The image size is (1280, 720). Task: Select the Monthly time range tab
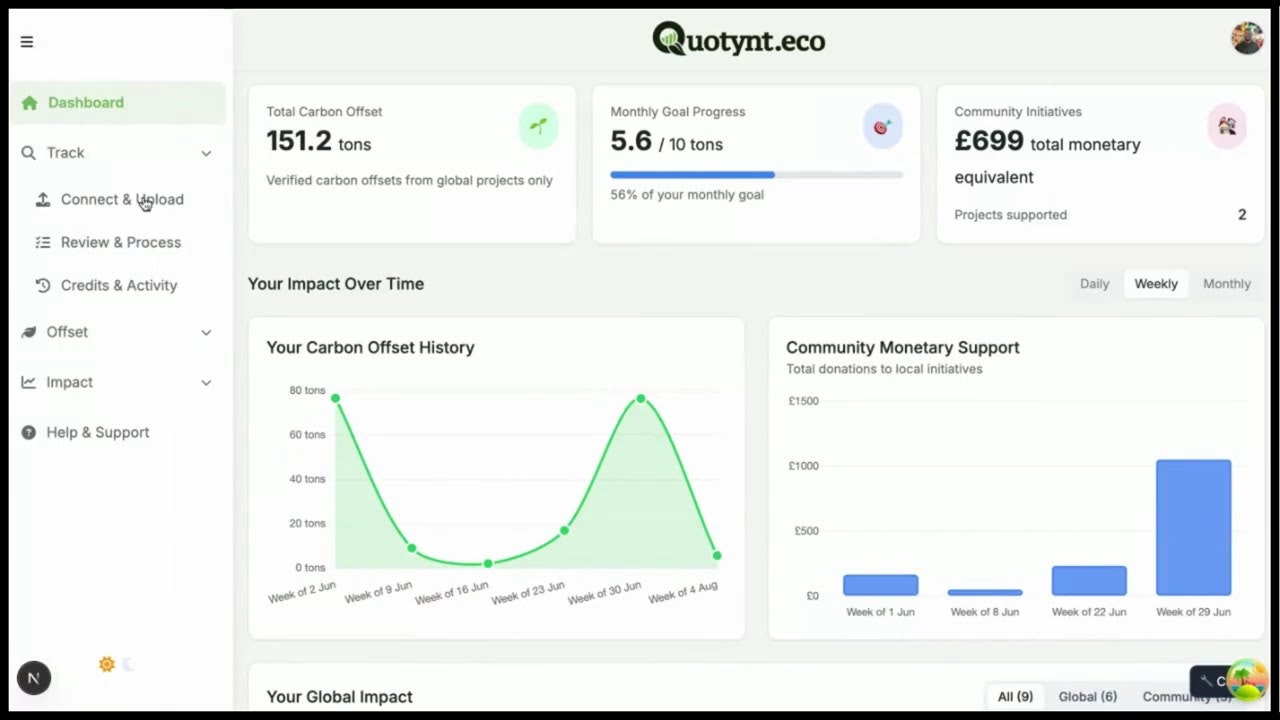(1227, 284)
